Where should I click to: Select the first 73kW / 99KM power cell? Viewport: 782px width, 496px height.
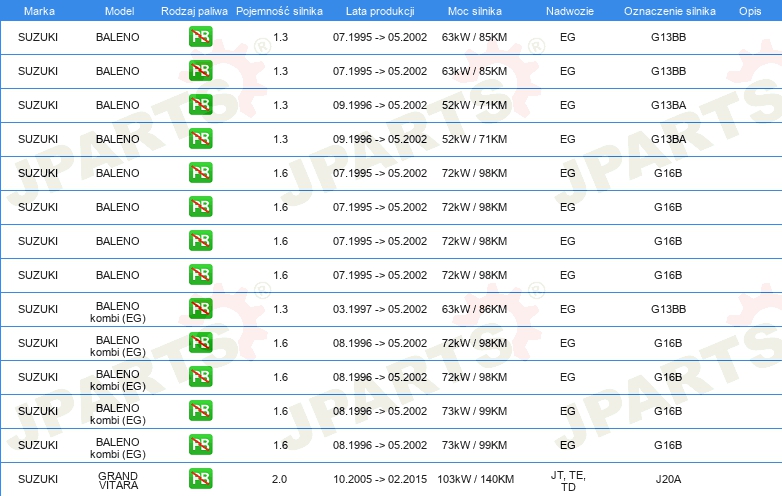[474, 411]
